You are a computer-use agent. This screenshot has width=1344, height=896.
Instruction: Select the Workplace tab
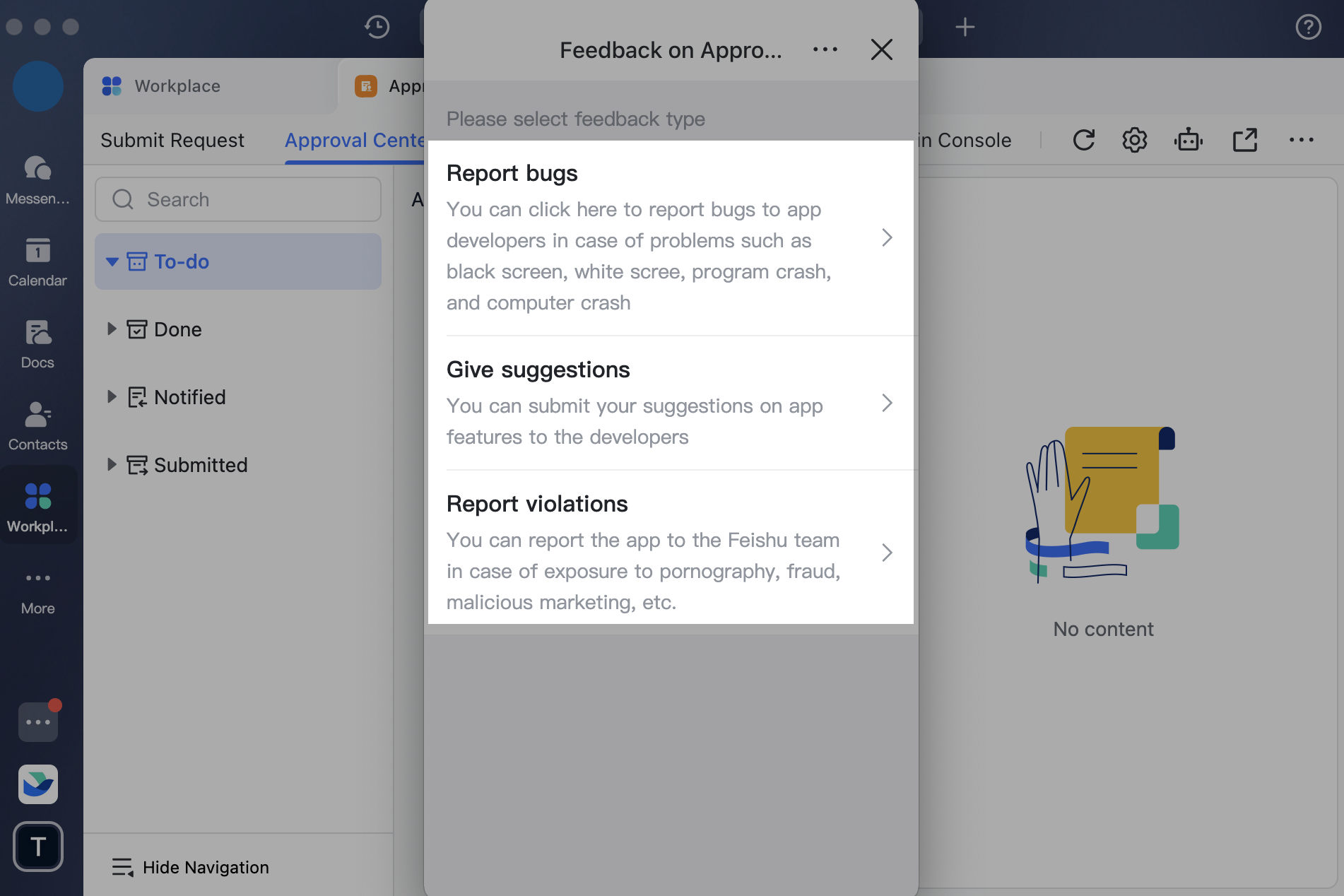pos(177,86)
